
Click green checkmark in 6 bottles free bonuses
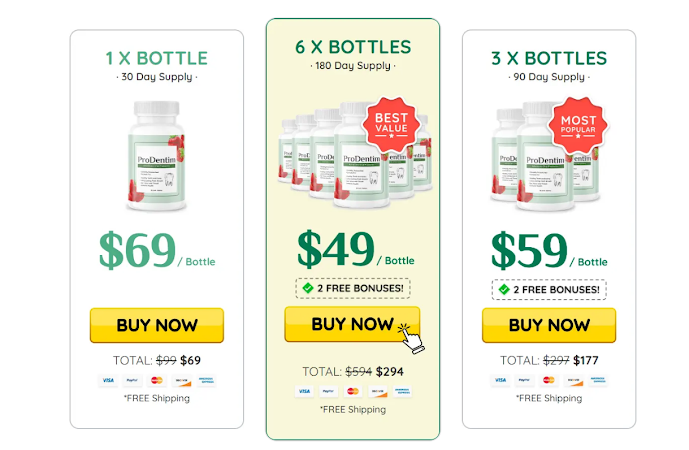(x=308, y=288)
